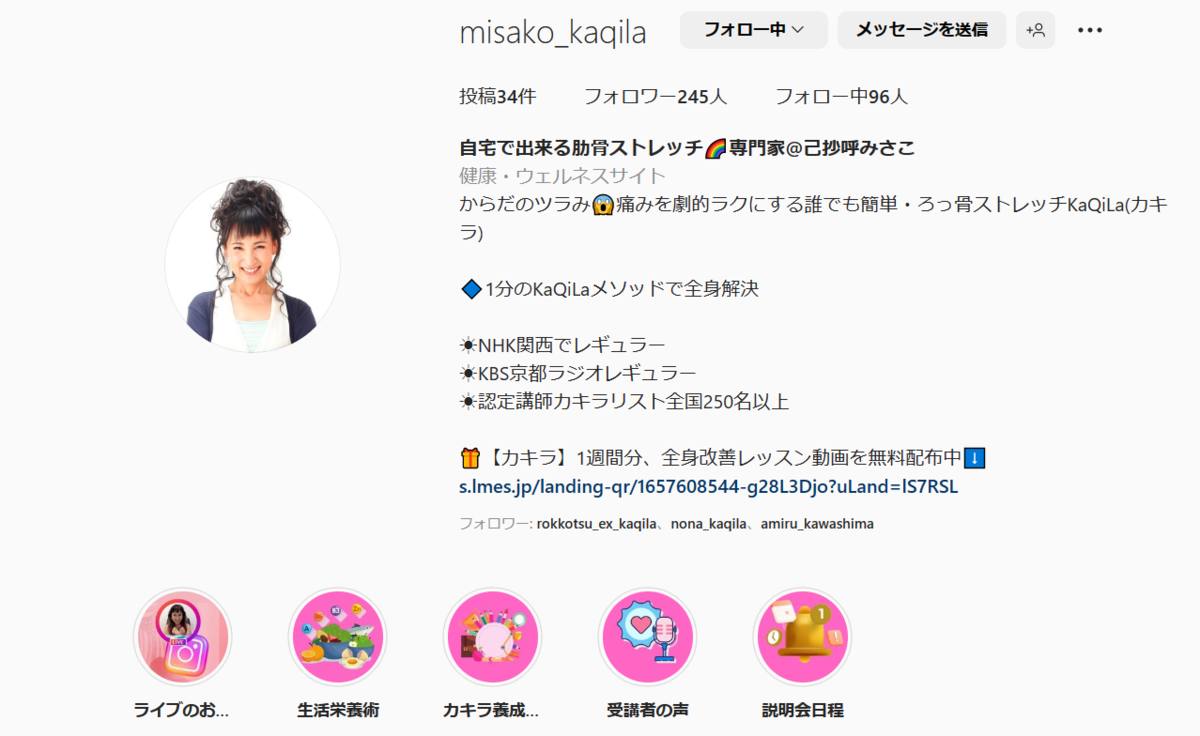Click the 投稿34件 posts count

tap(498, 97)
